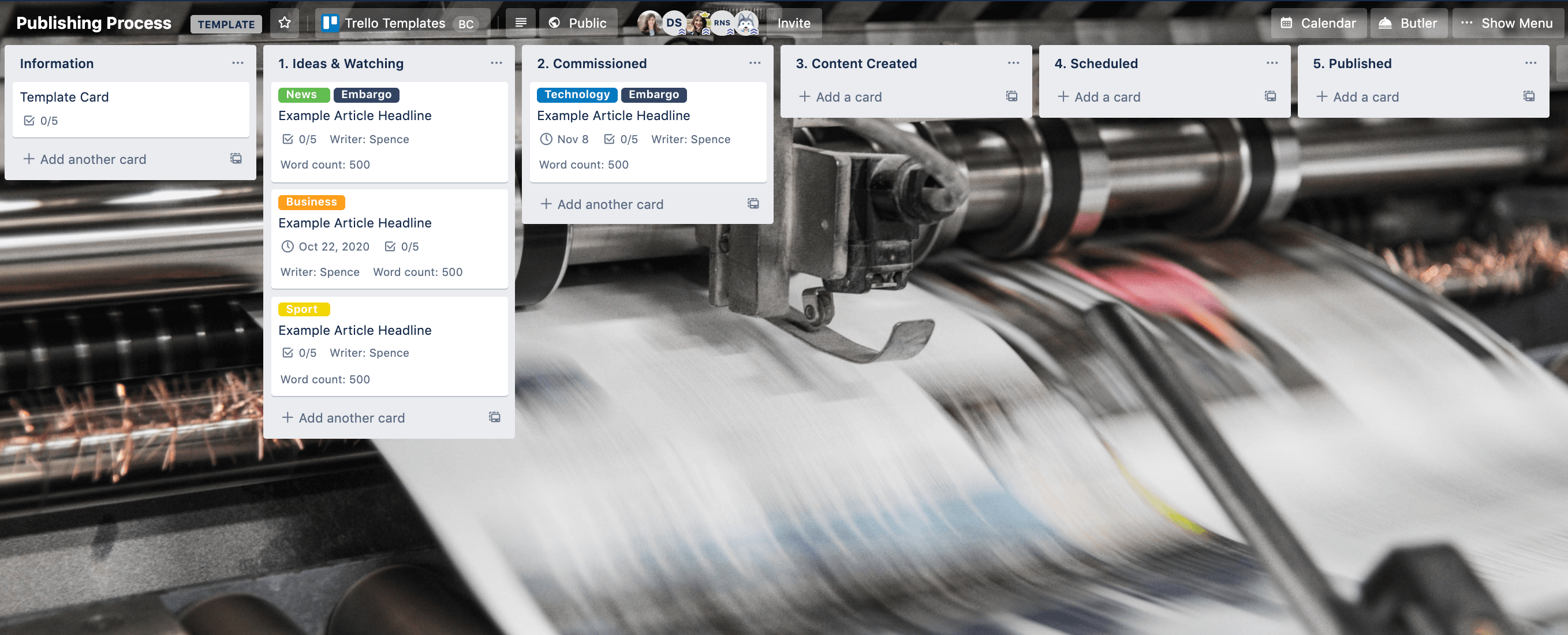Click the green News label

304,94
